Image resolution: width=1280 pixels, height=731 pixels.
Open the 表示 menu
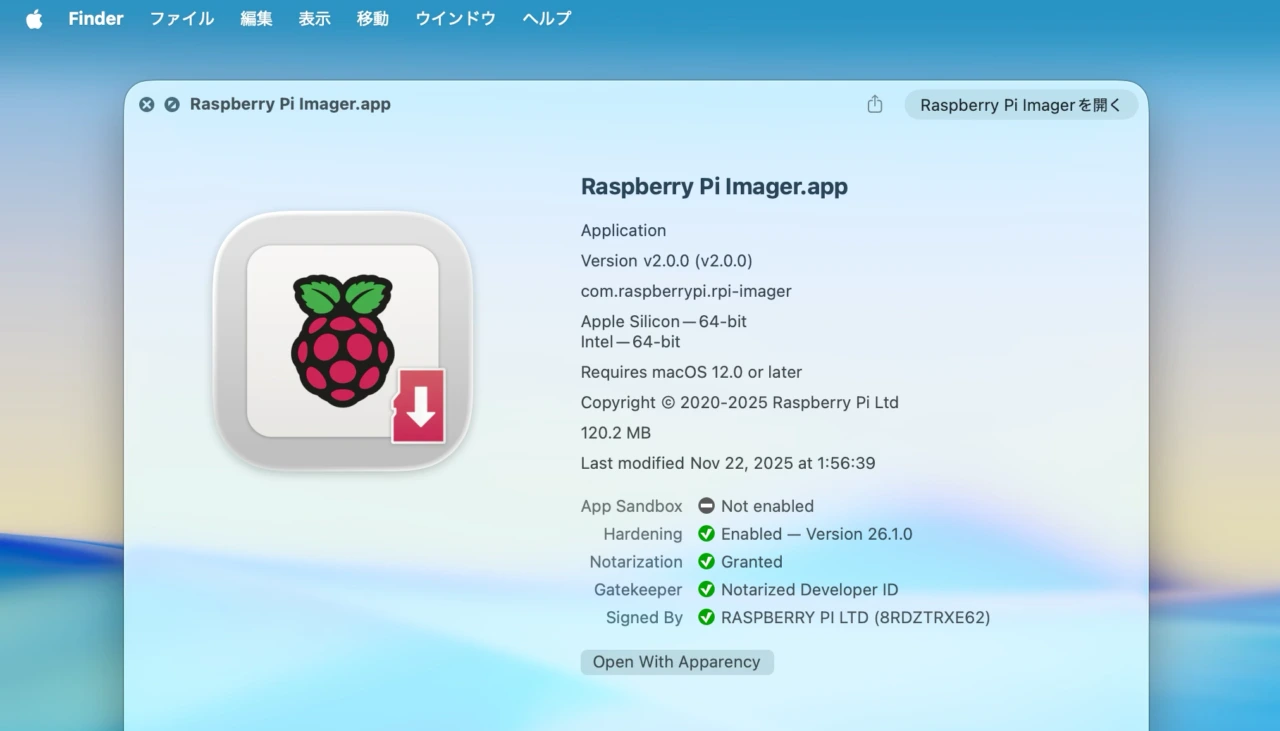tap(313, 18)
